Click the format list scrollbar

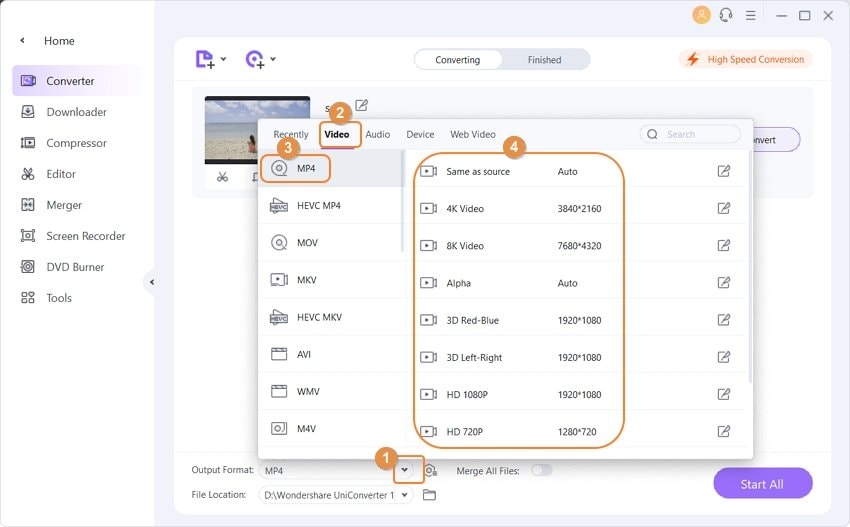[402, 202]
